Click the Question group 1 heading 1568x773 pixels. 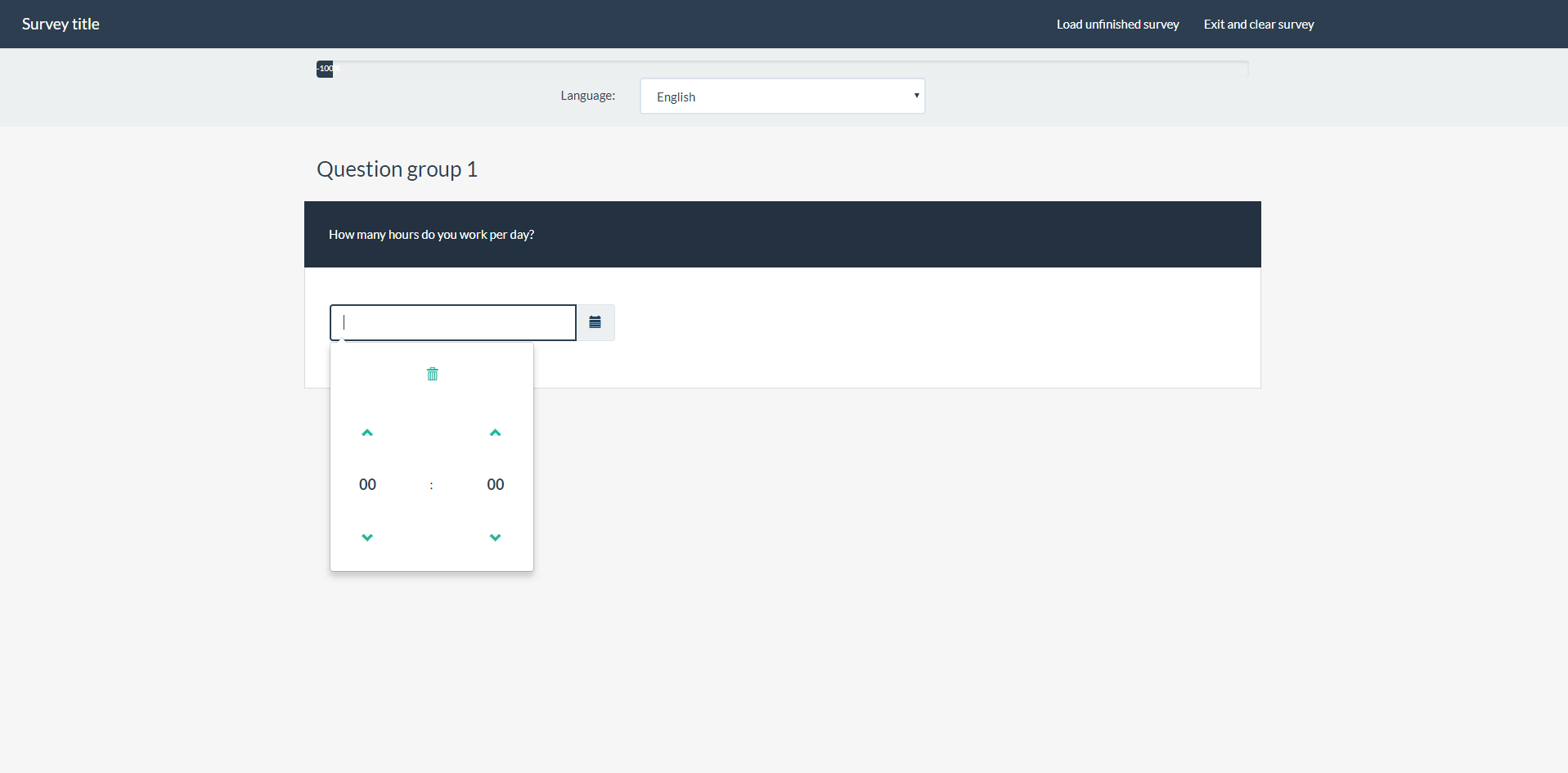click(397, 169)
